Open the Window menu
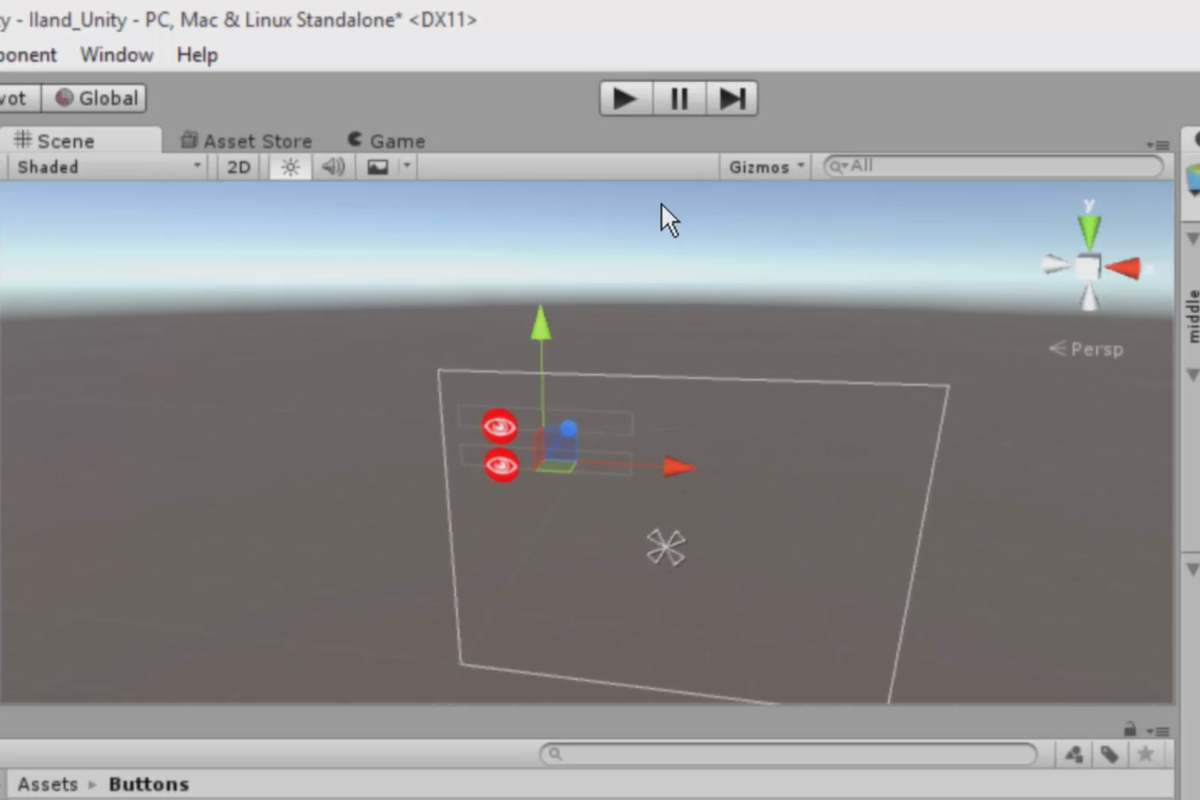The width and height of the screenshot is (1200, 800). click(116, 55)
